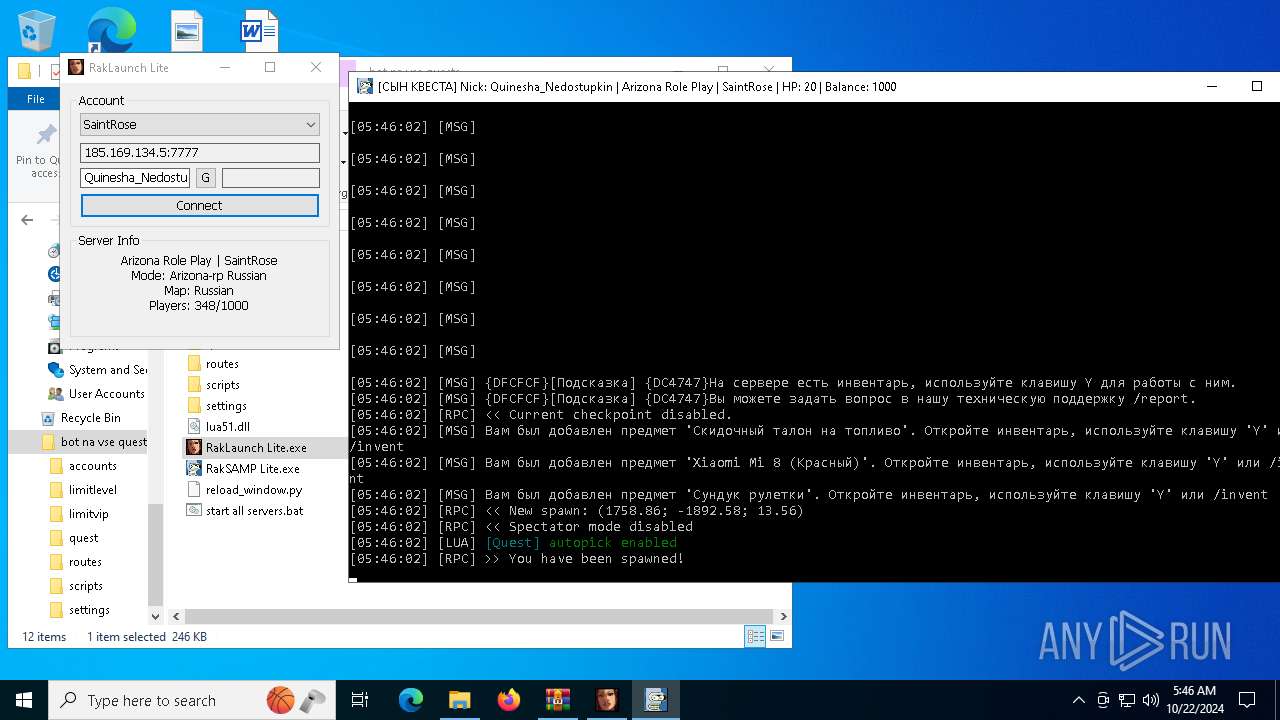
Task: Switch to large icons view layout icon
Action: click(776, 636)
